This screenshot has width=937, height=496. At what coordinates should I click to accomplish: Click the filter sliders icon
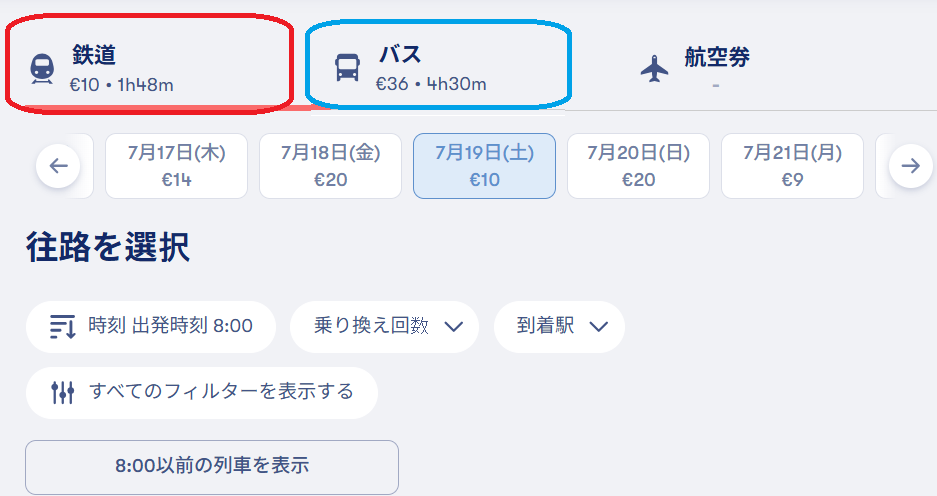pos(63,393)
